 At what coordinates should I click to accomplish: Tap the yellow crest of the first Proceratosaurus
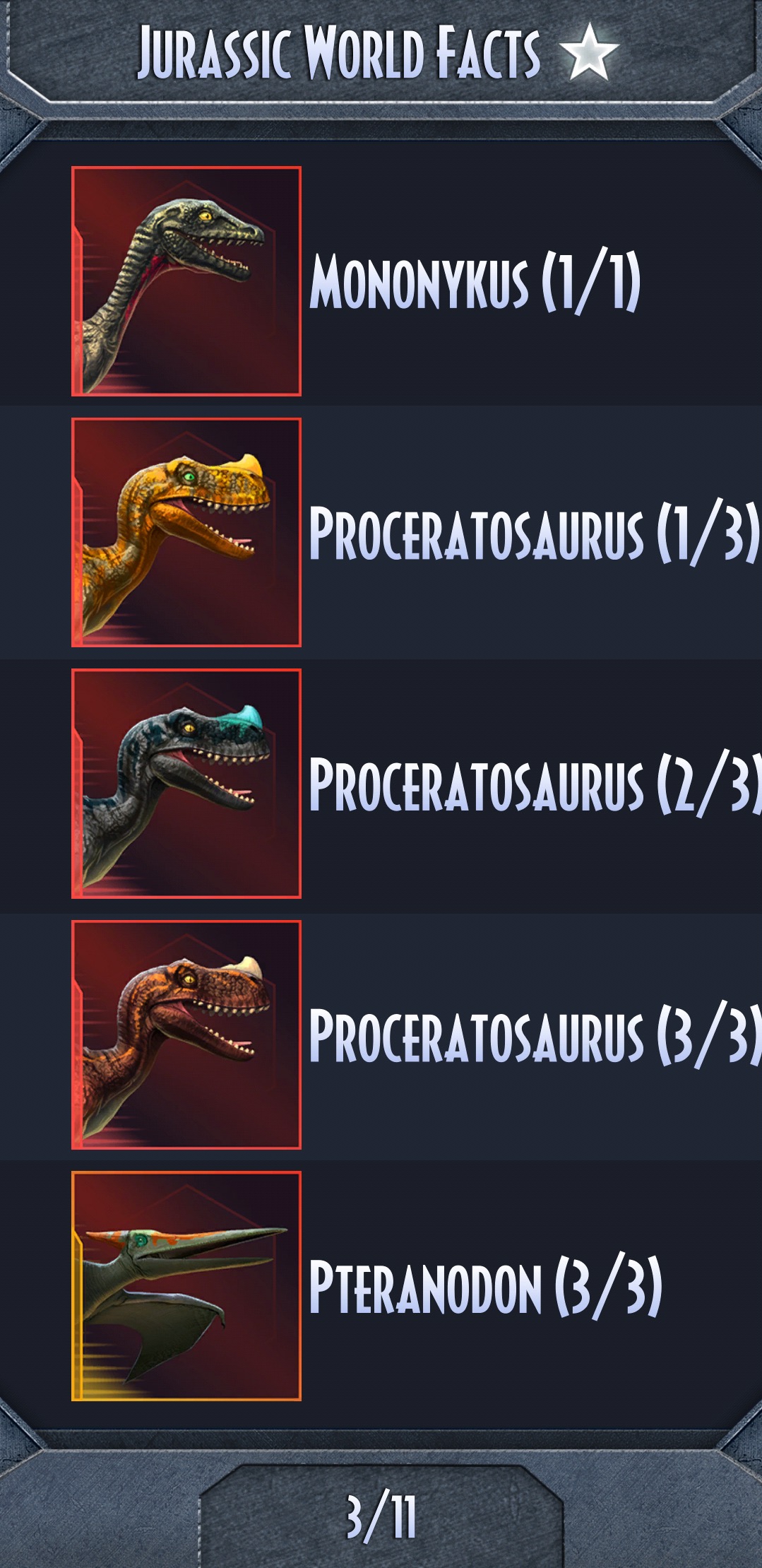point(247,466)
